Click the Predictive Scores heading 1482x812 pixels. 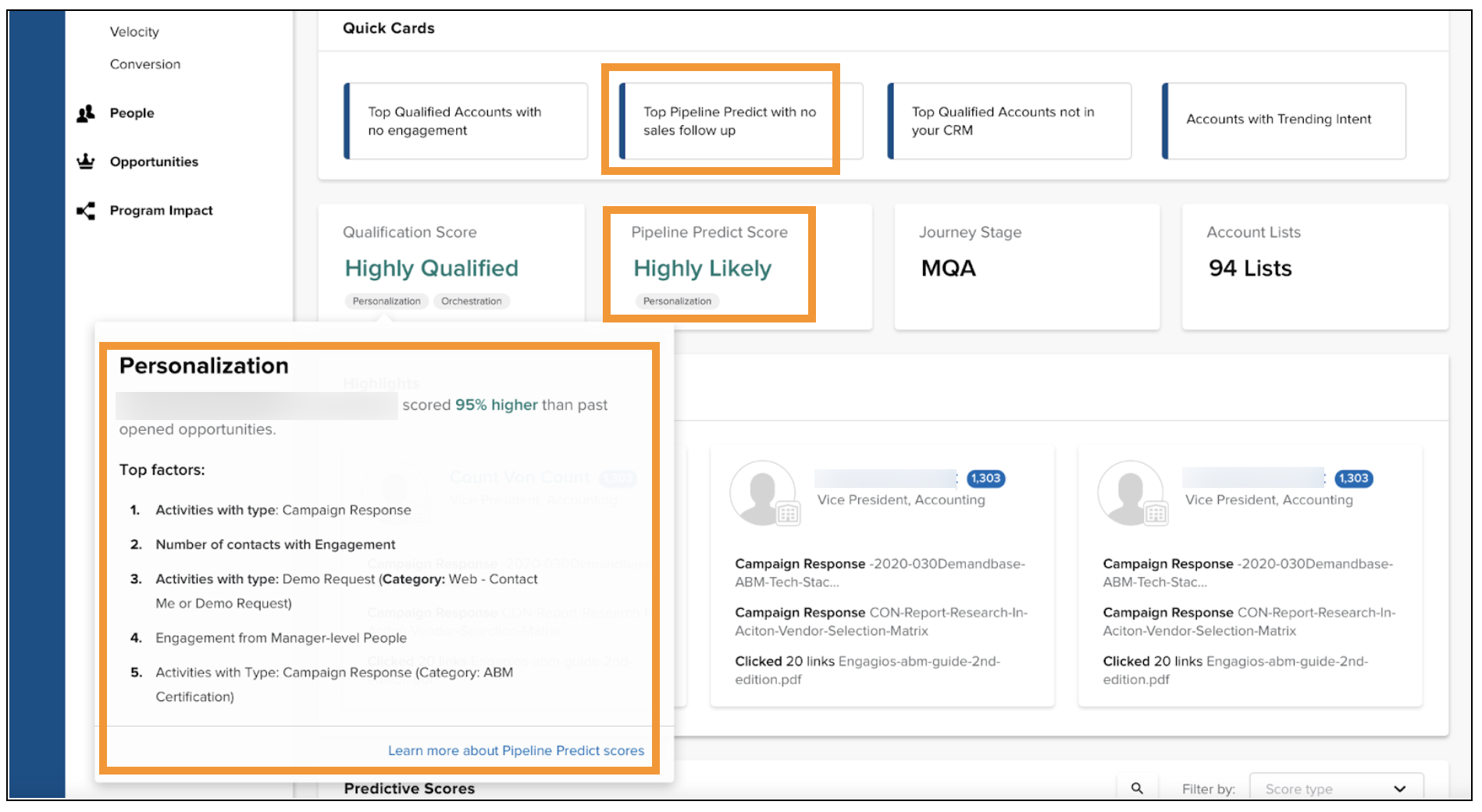tap(409, 789)
